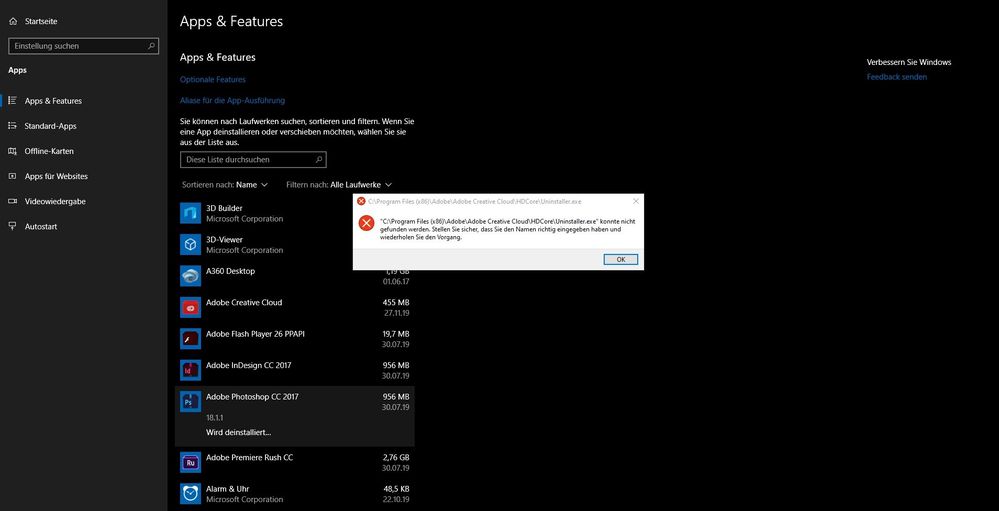Viewport: 999px width, 511px height.
Task: Open the Sortieren nach Name dropdown
Action: click(x=225, y=185)
